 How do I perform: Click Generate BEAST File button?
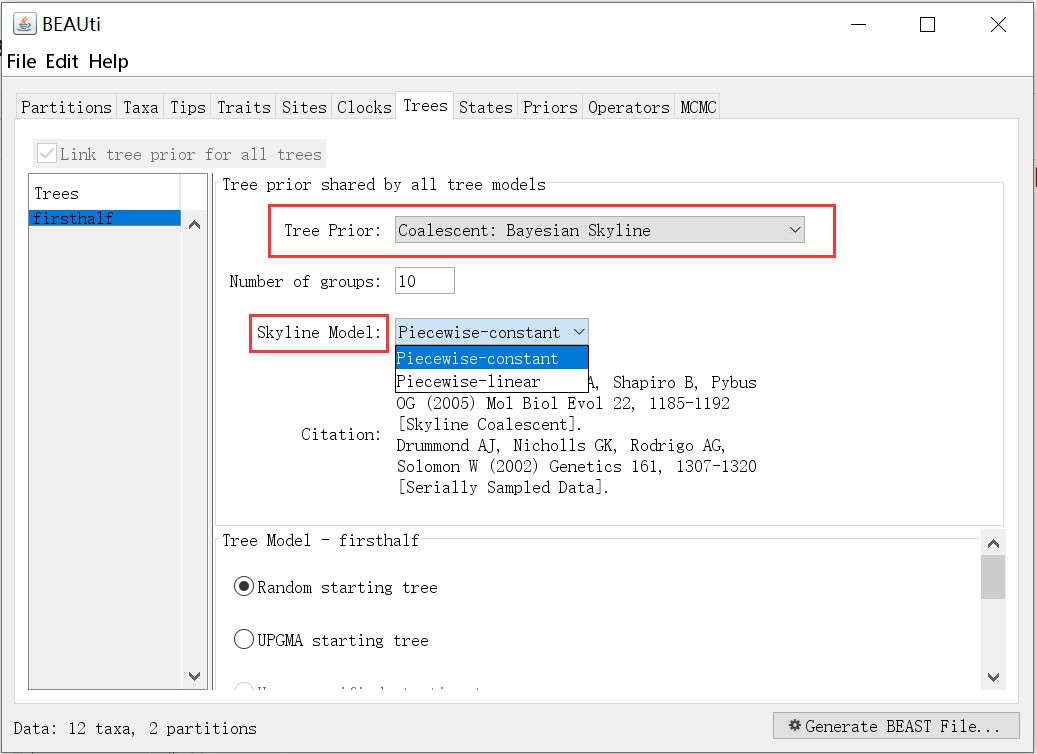(x=896, y=726)
